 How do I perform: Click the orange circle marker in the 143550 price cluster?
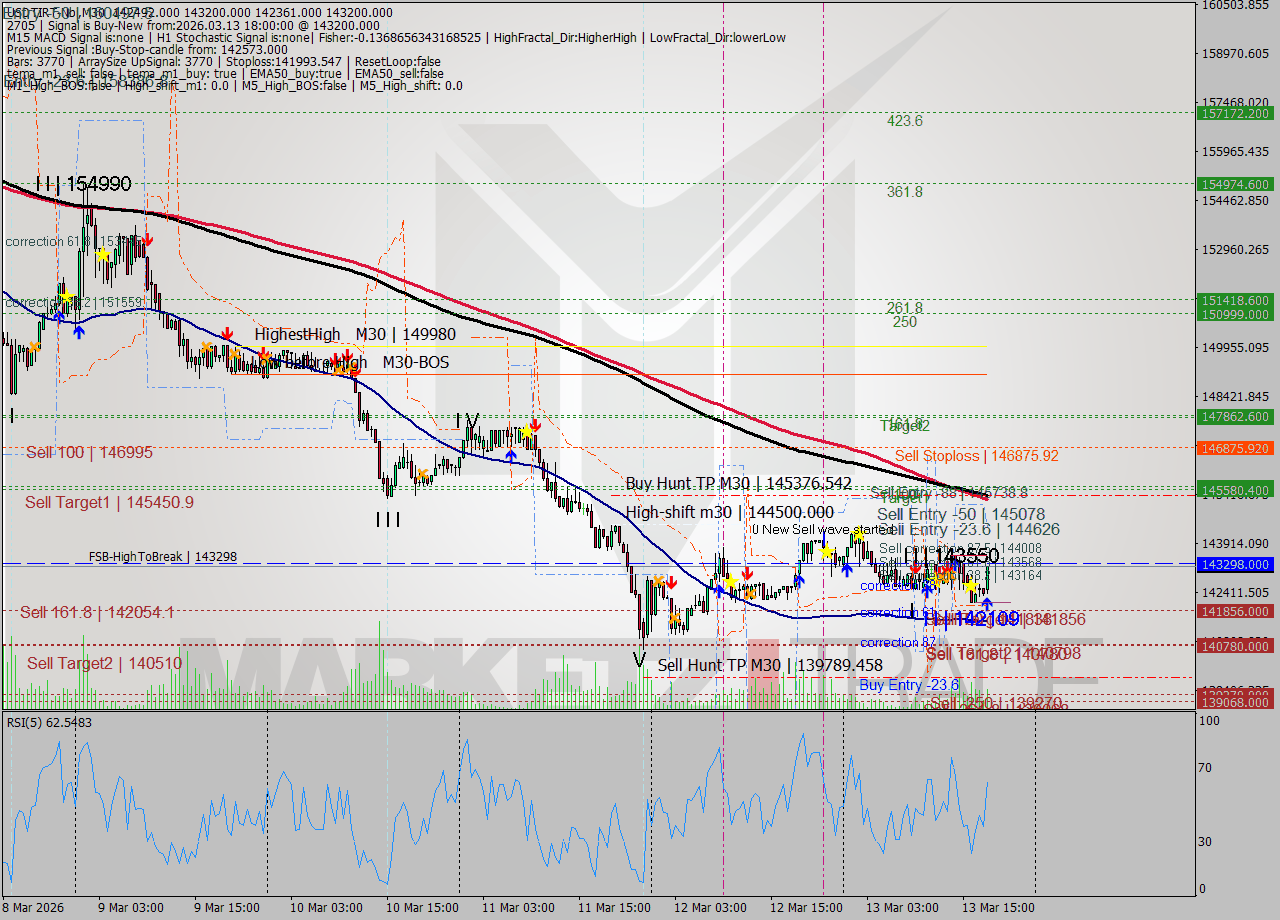[x=943, y=577]
